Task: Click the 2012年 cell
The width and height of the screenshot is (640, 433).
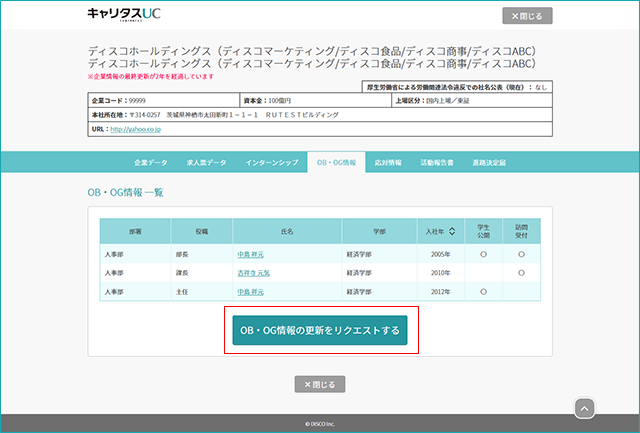Action: (441, 292)
